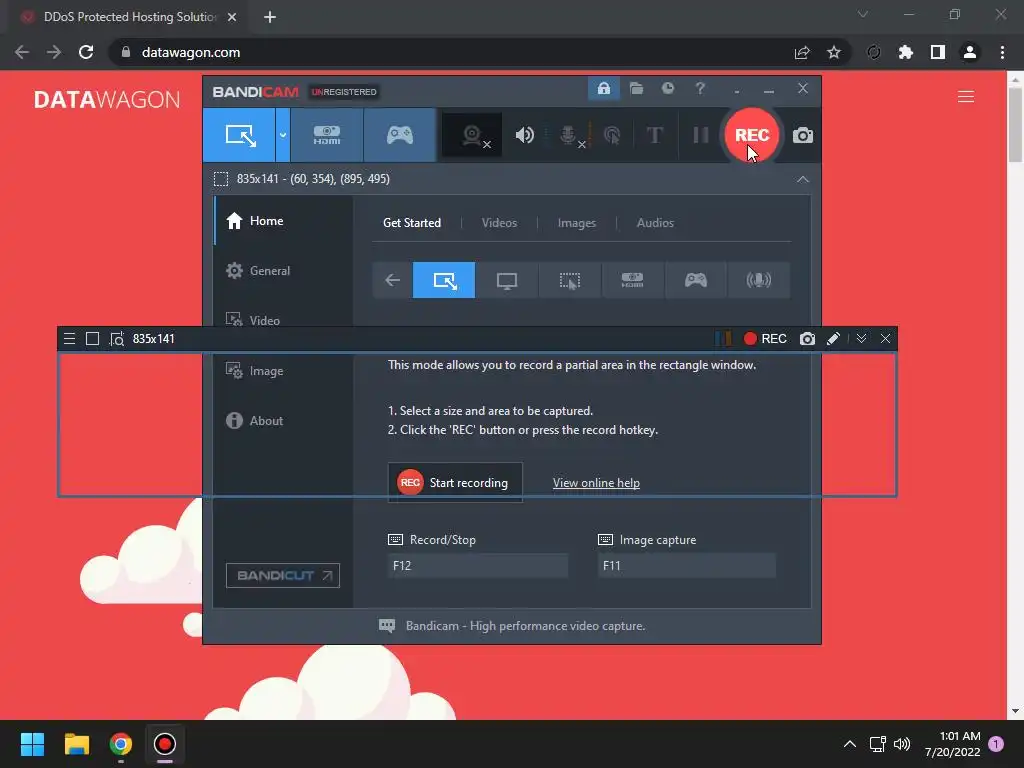Switch to the Get Started tab
This screenshot has height=768, width=1024.
411,223
